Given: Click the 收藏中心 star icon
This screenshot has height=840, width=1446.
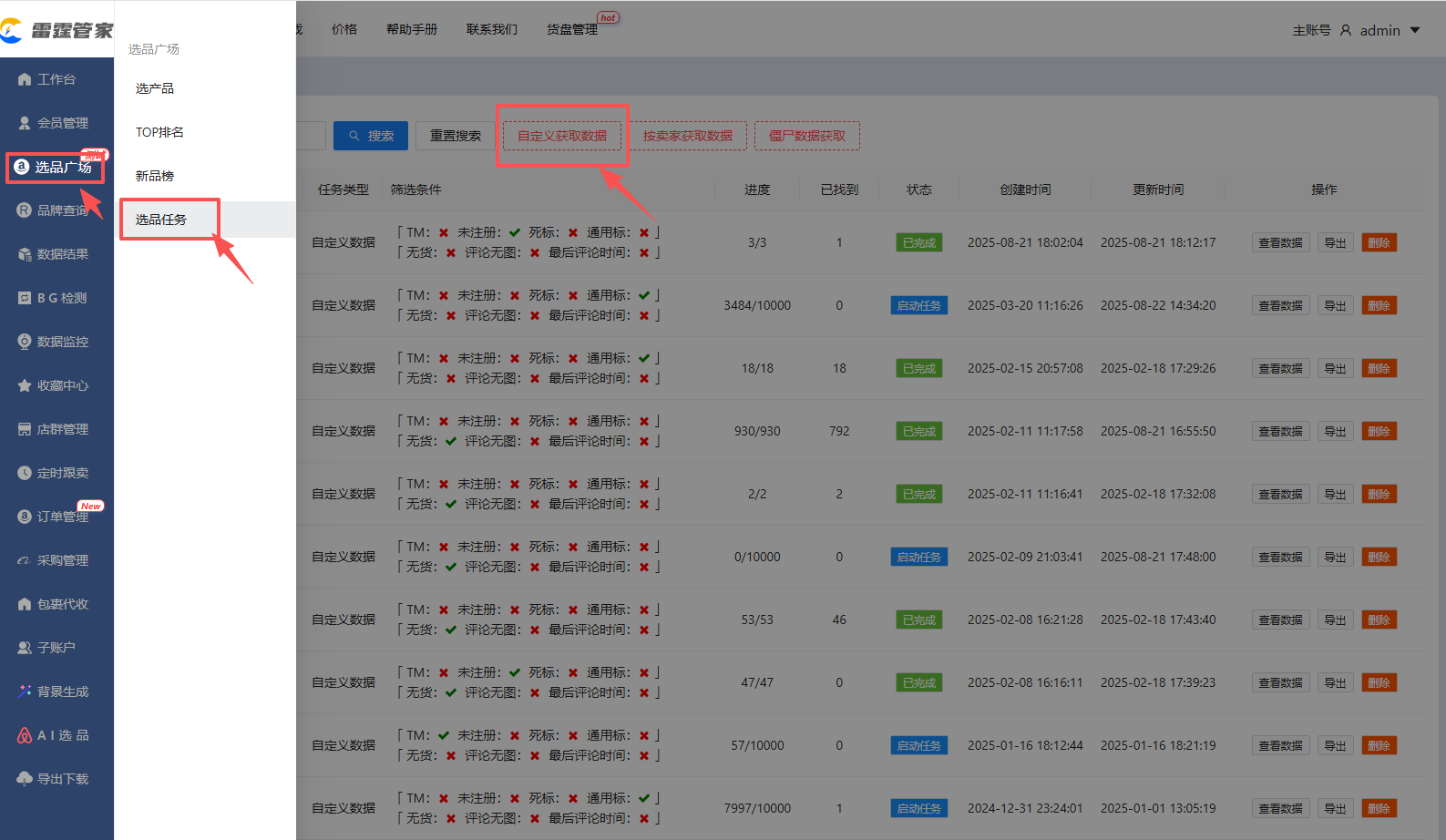Looking at the screenshot, I should point(25,385).
